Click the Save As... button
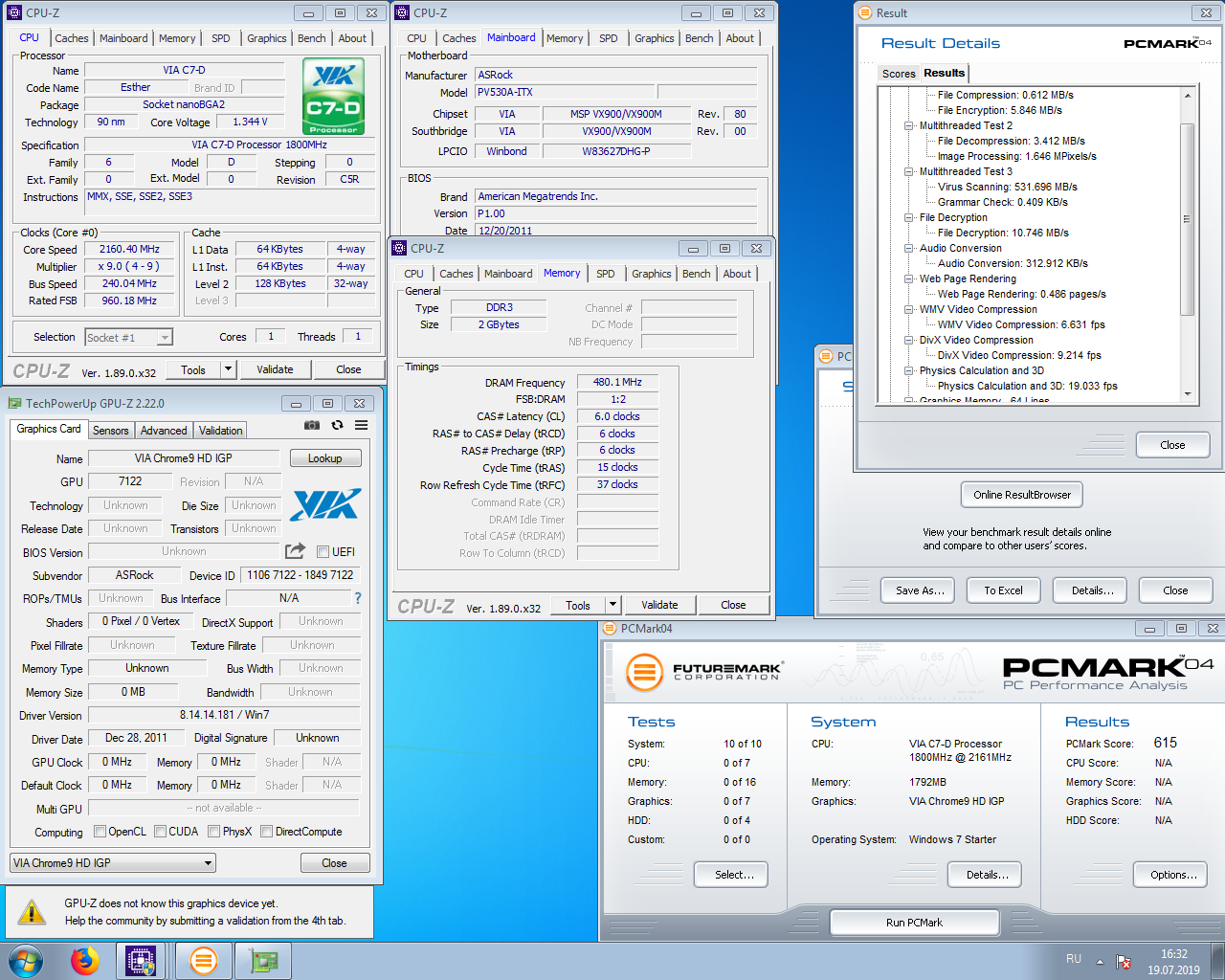This screenshot has height=980, width=1225. point(920,590)
